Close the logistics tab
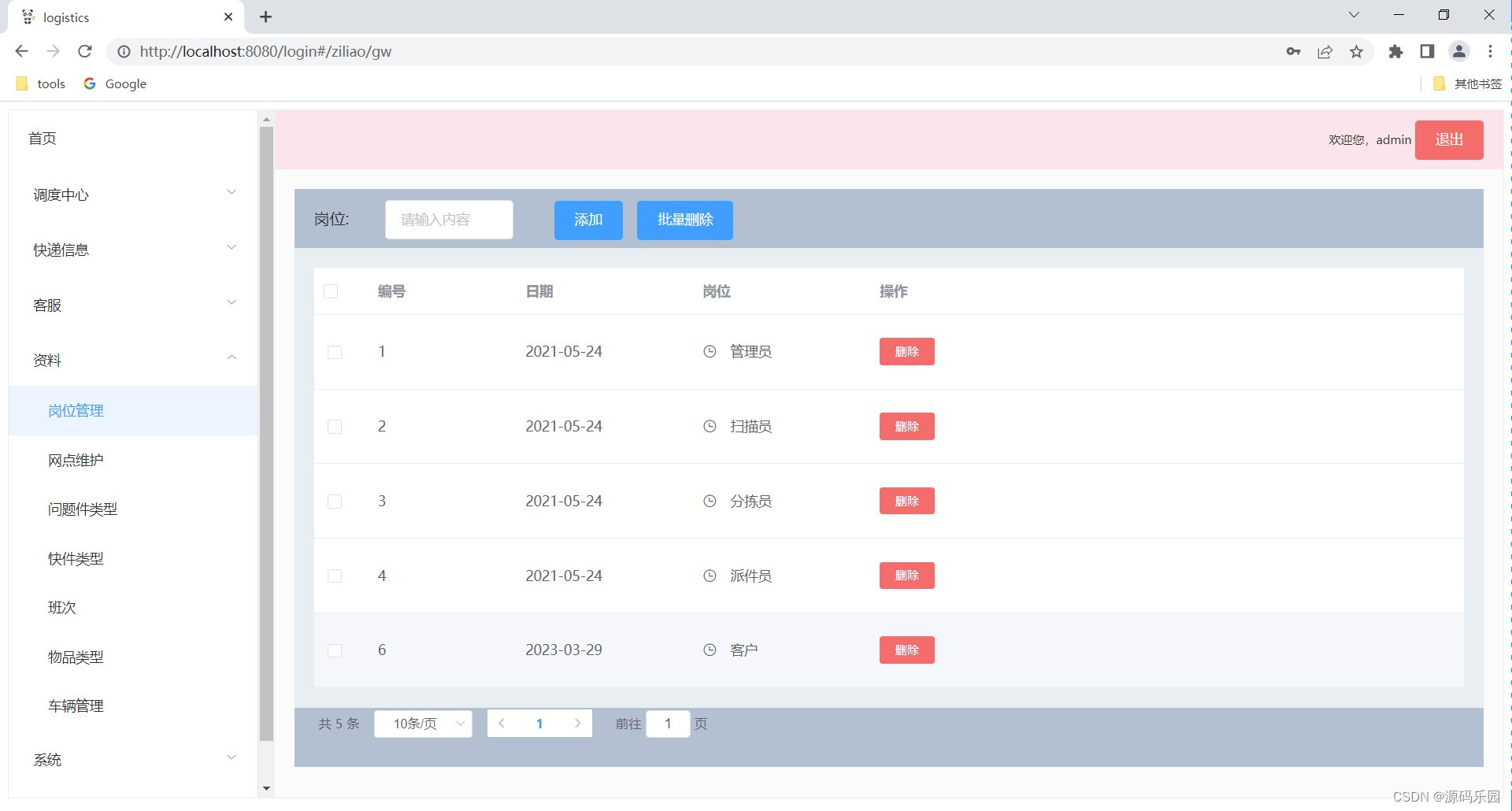Viewport: 1512px width, 811px height. click(x=228, y=17)
